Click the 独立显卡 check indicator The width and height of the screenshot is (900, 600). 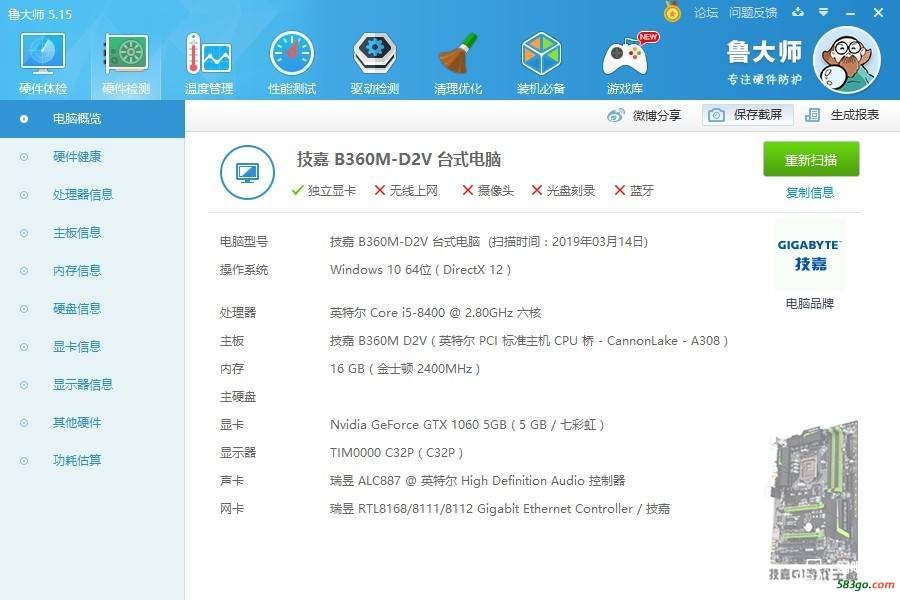click(x=323, y=190)
